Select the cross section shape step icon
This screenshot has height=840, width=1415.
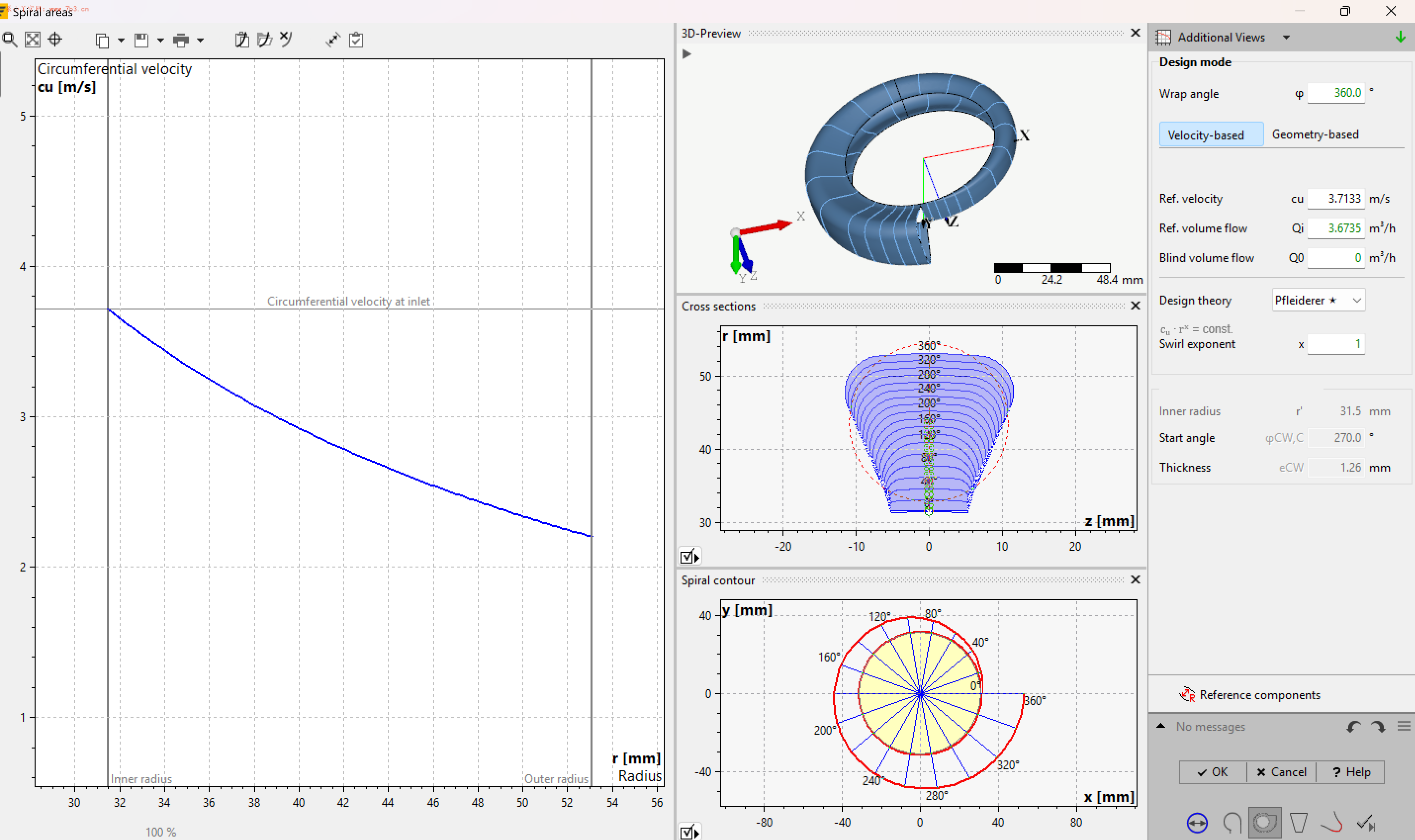1232,823
